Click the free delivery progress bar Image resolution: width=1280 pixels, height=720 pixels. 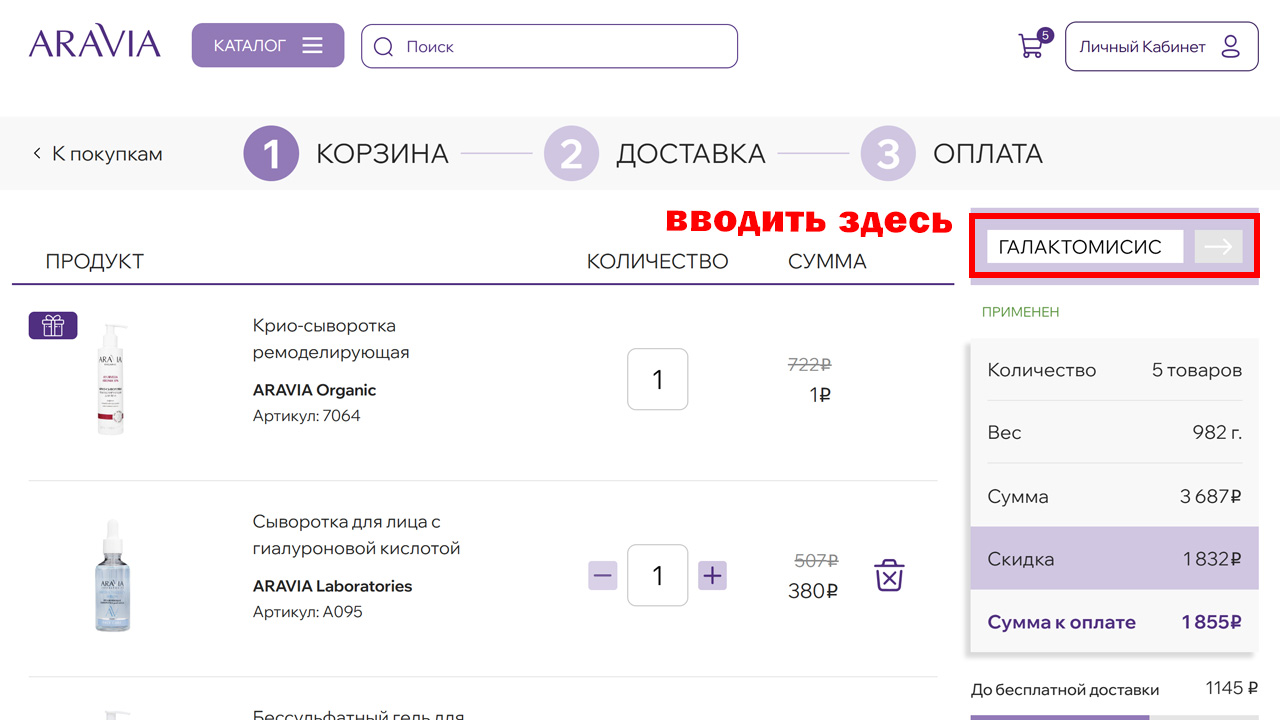coord(1114,717)
